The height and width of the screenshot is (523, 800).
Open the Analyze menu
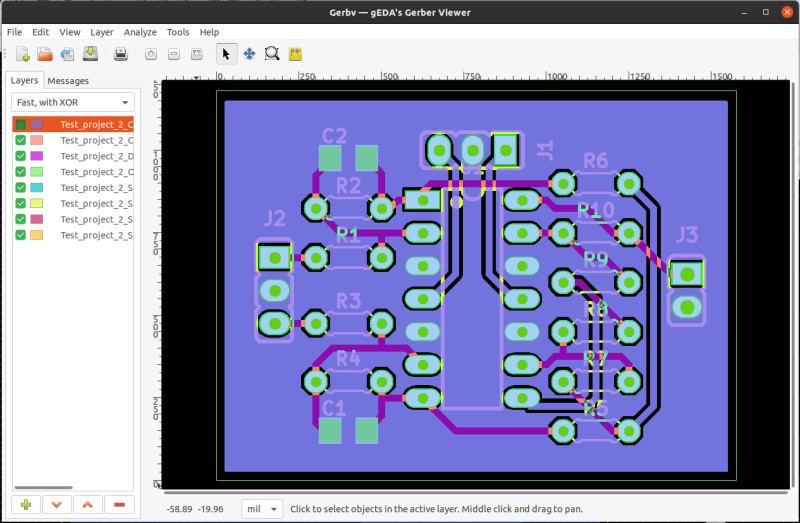[140, 32]
